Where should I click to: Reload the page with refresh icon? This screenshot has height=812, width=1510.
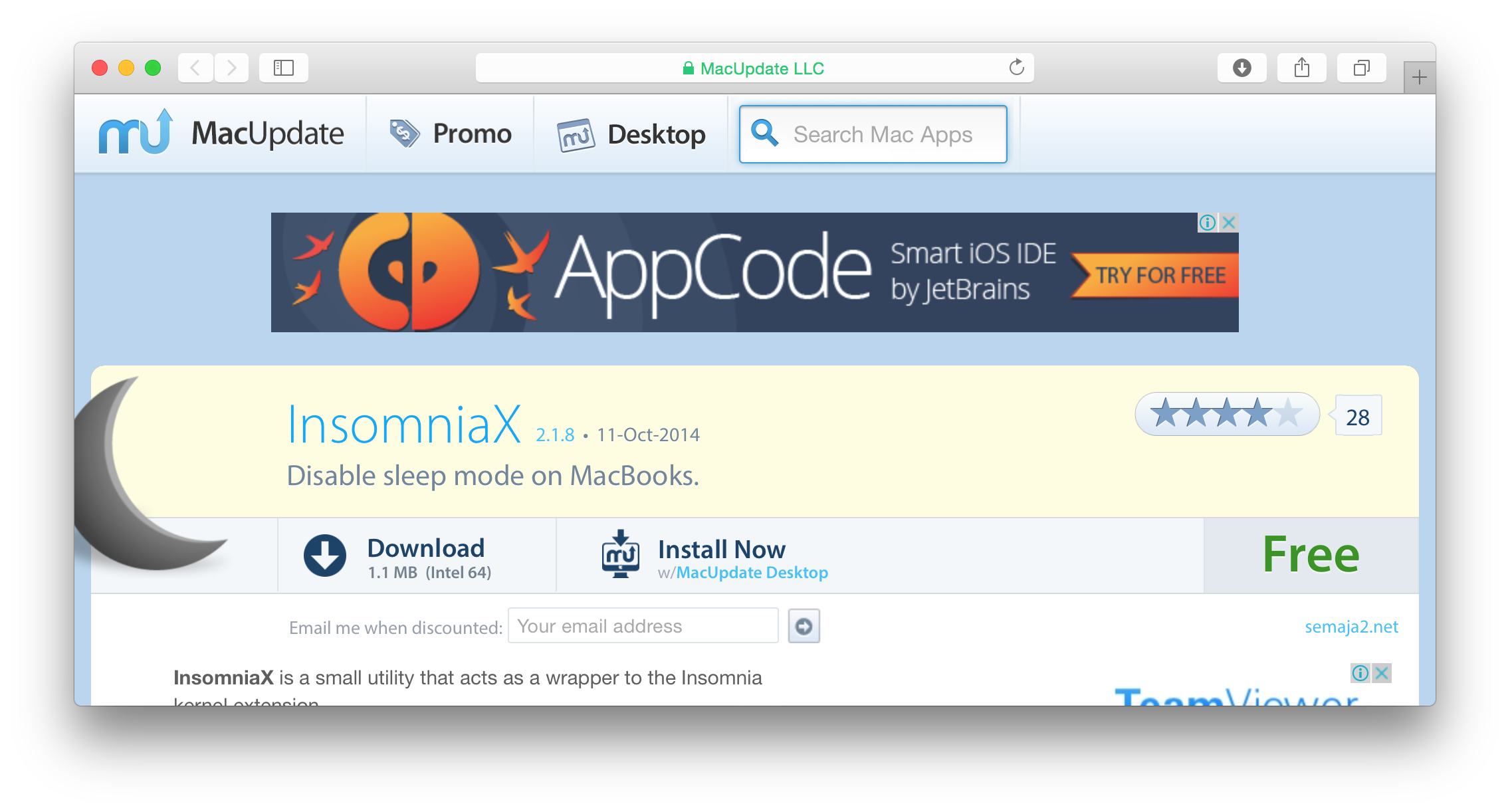[x=1016, y=68]
